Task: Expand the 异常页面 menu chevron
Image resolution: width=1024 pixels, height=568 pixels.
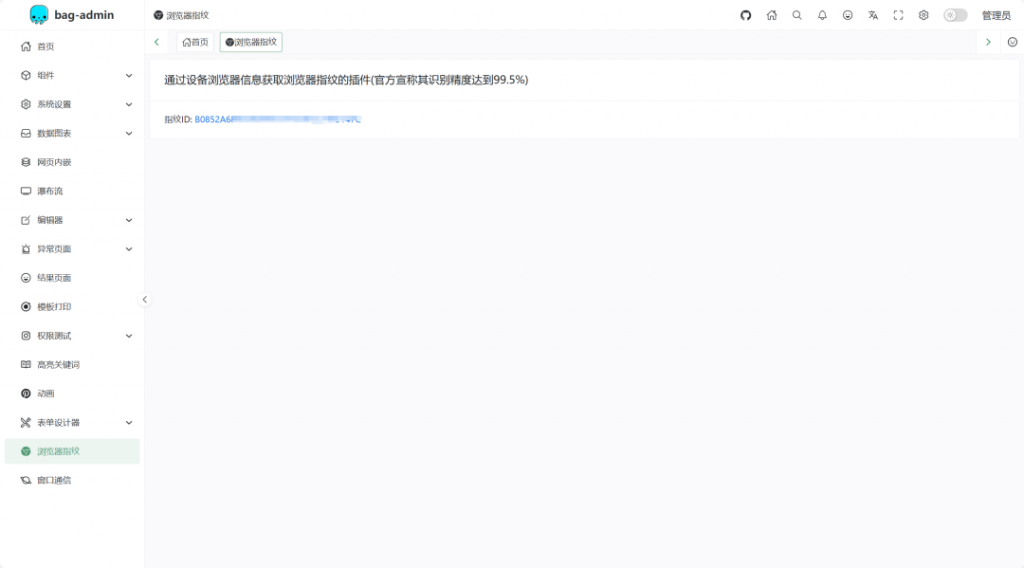Action: point(129,249)
